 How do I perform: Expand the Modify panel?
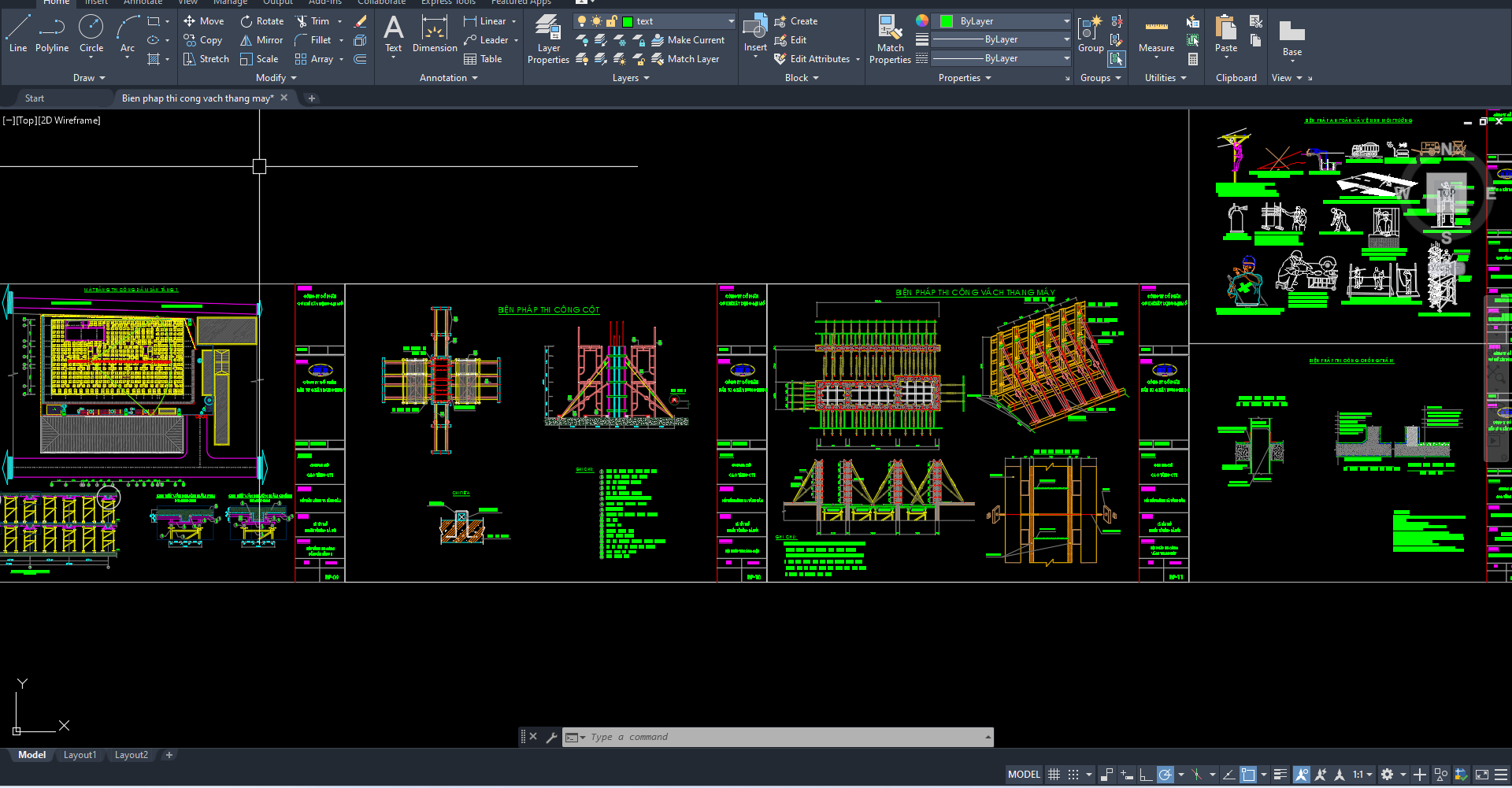tap(276, 78)
